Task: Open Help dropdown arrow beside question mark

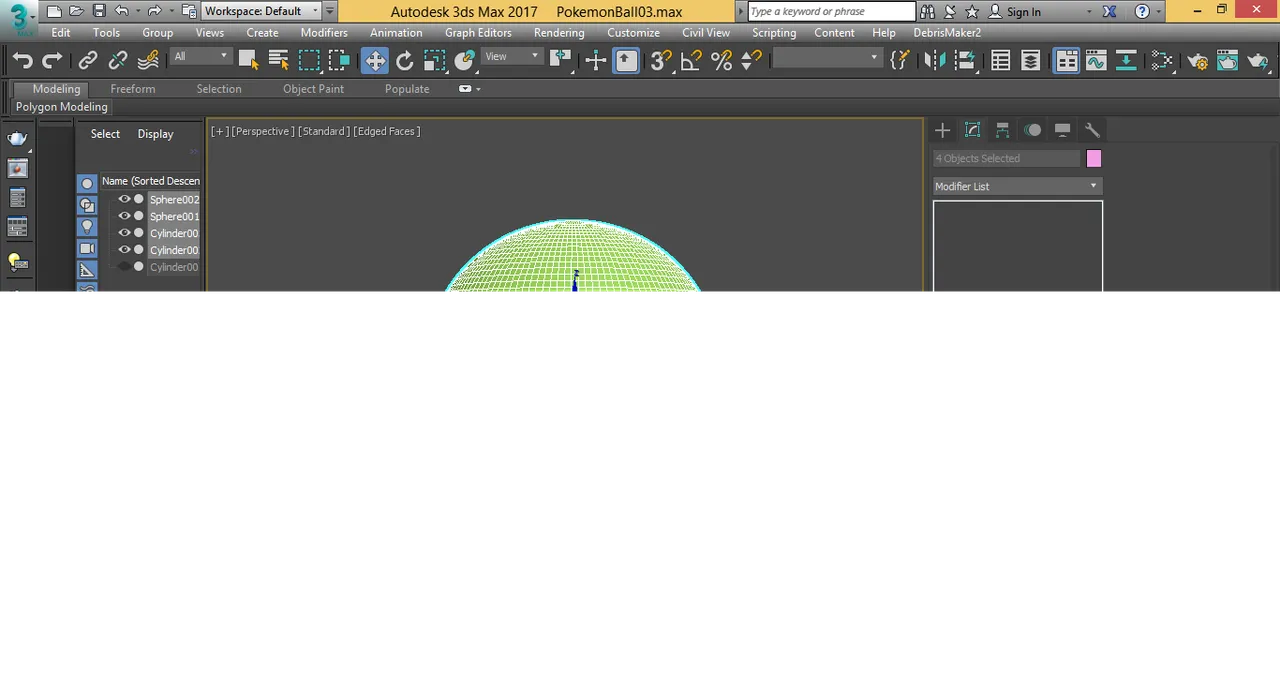Action: point(1158,12)
